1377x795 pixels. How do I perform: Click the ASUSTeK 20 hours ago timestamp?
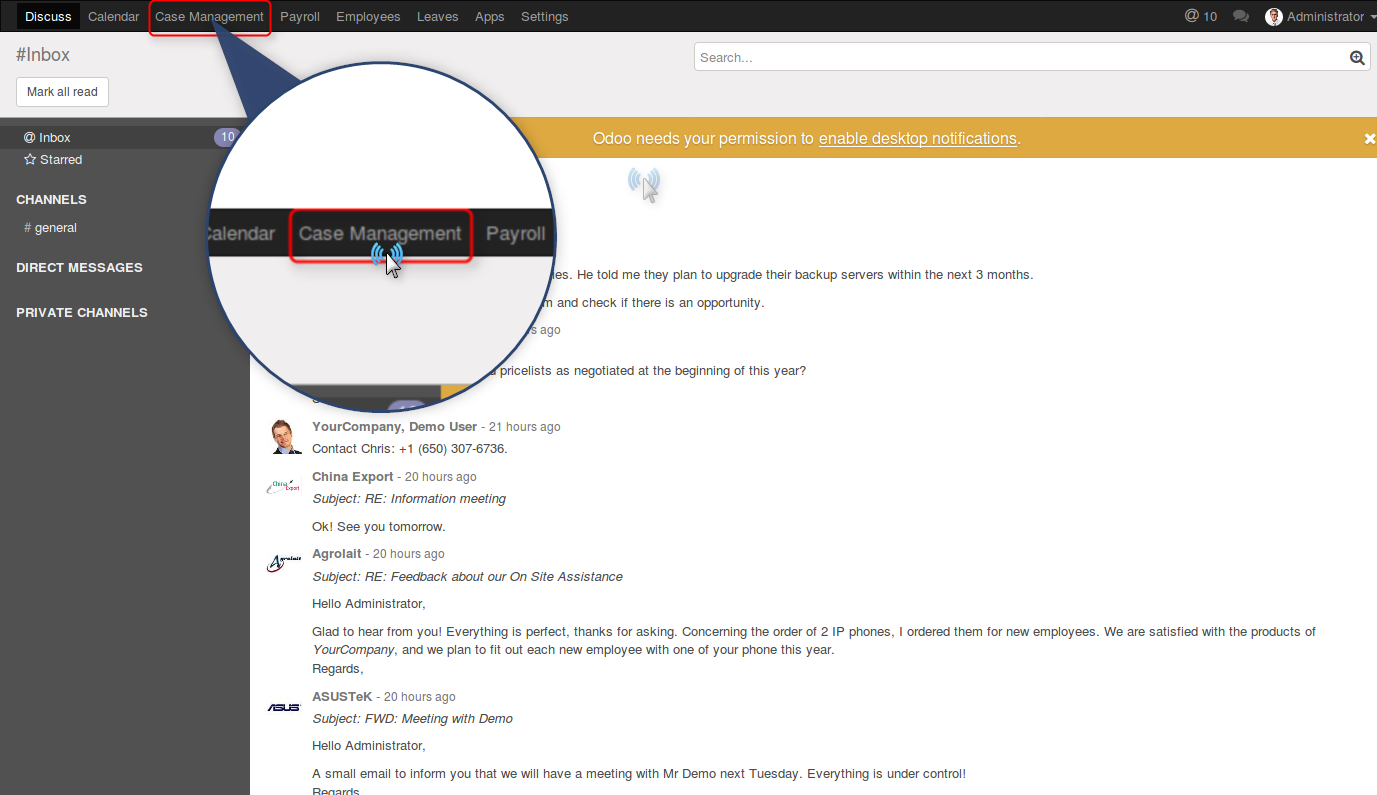(x=420, y=697)
